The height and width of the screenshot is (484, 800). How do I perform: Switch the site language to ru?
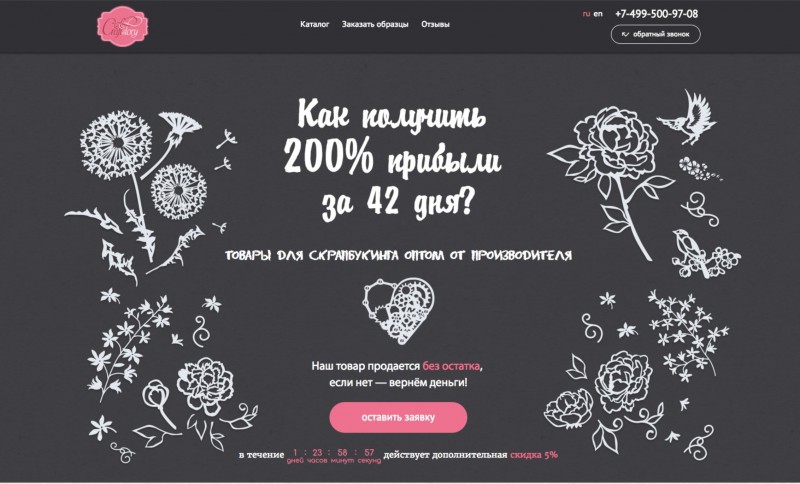pyautogui.click(x=586, y=14)
